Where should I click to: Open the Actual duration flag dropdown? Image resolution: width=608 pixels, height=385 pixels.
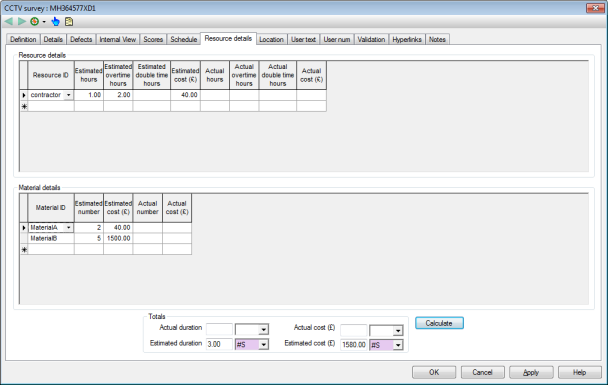[x=263, y=330]
